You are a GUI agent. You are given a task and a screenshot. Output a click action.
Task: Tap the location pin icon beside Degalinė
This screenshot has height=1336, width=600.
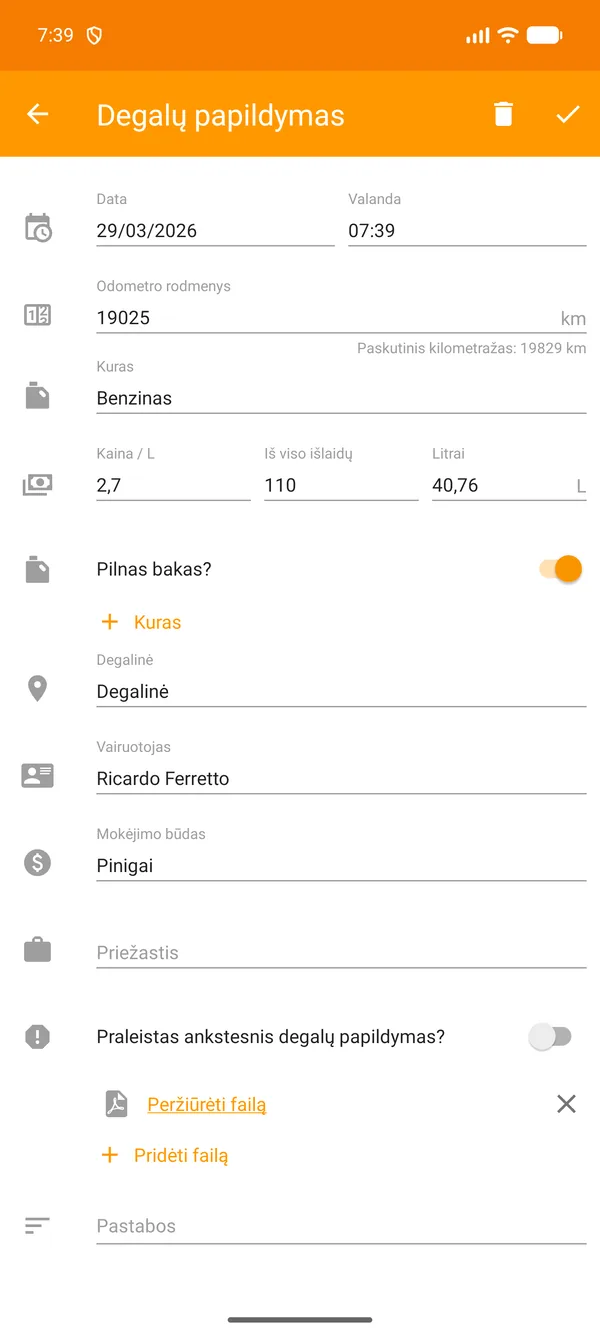37,688
